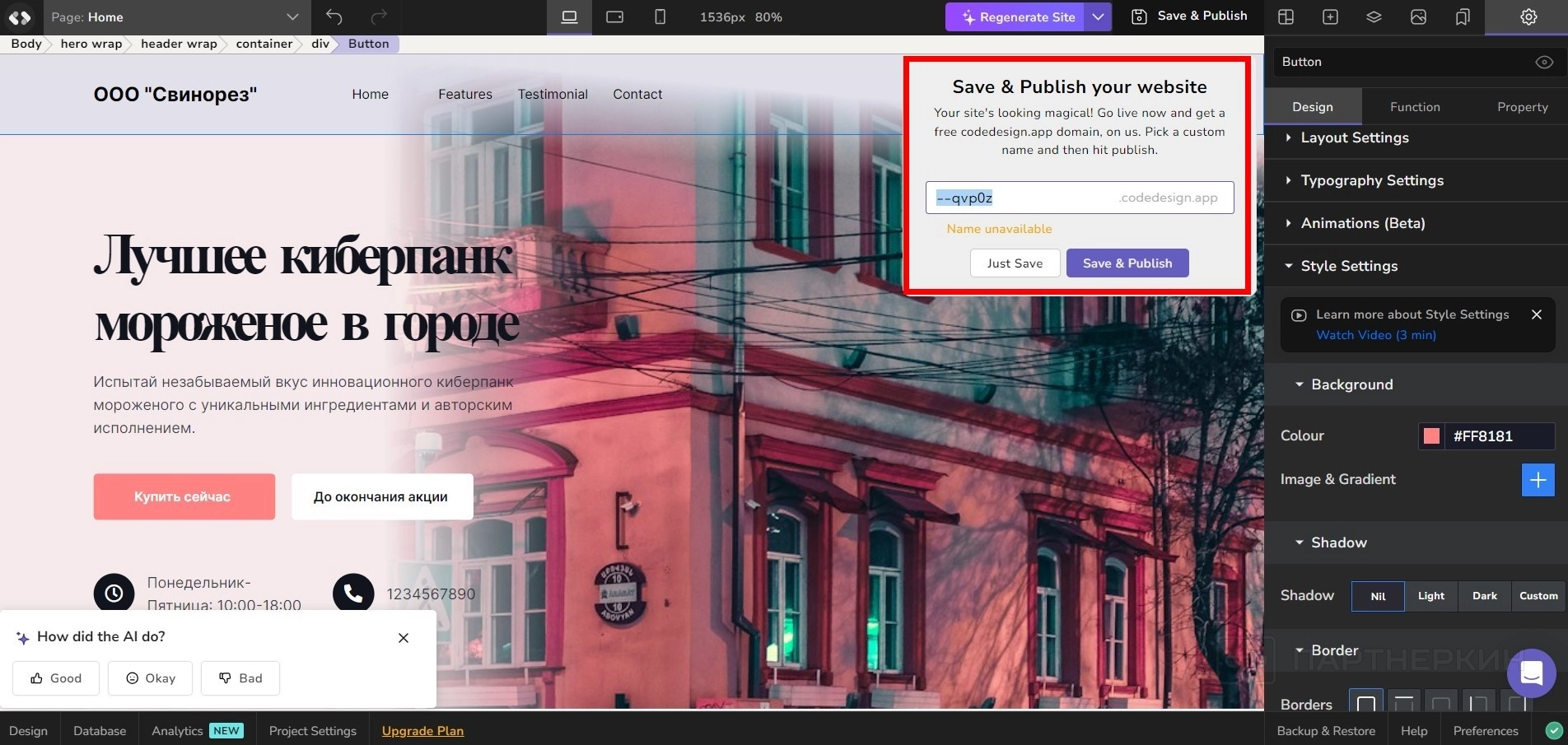
Task: Open the layers panel icon
Action: [1374, 16]
